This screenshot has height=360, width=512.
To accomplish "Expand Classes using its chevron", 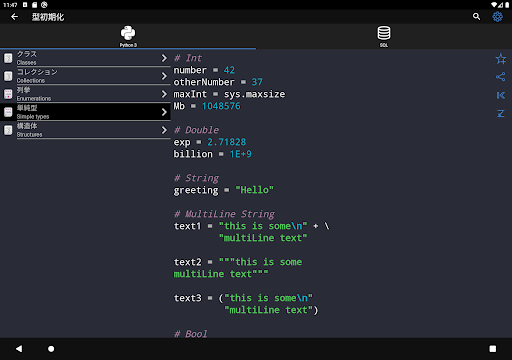I will (x=164, y=58).
